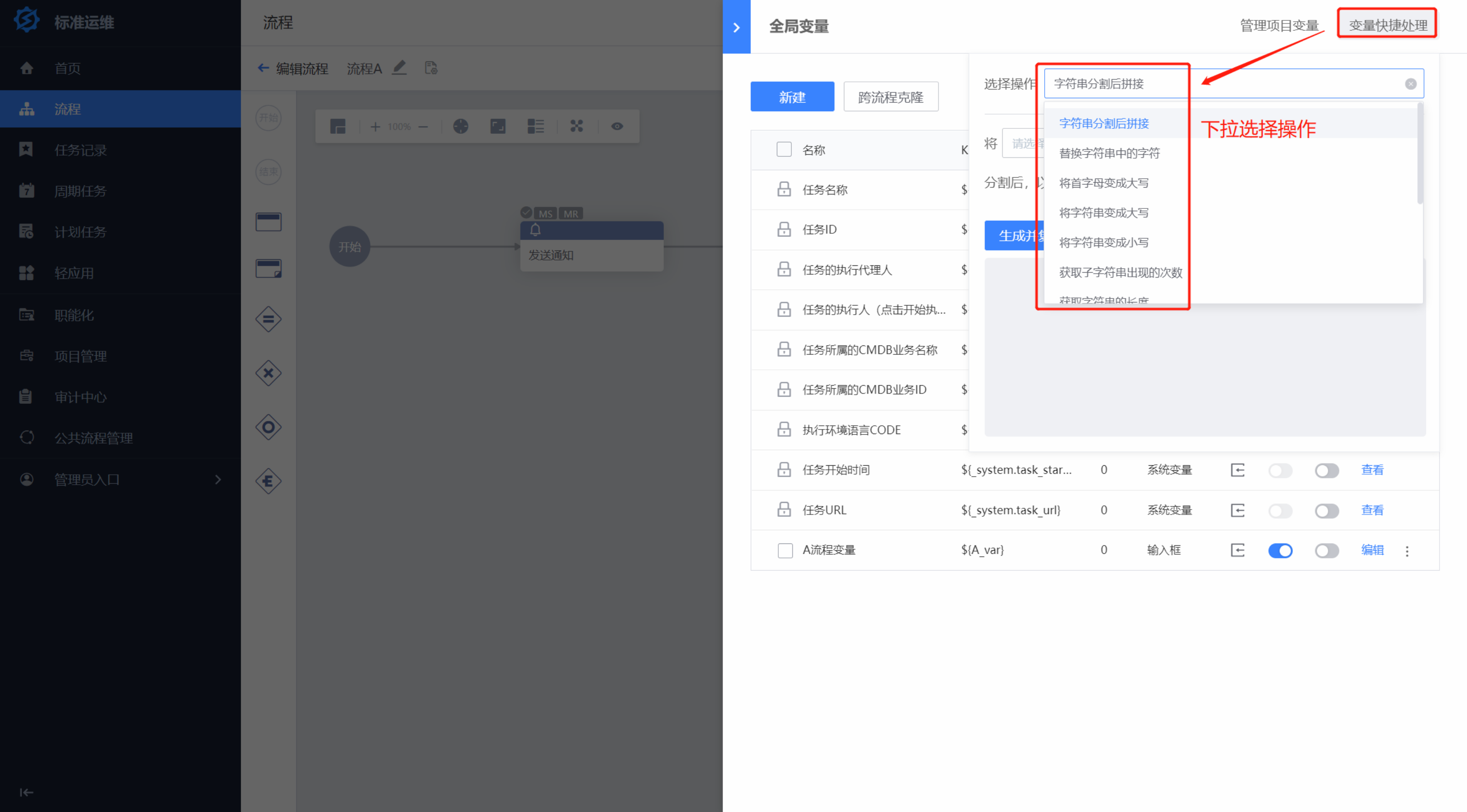Click the dropdown list scrollbar

click(1420, 154)
